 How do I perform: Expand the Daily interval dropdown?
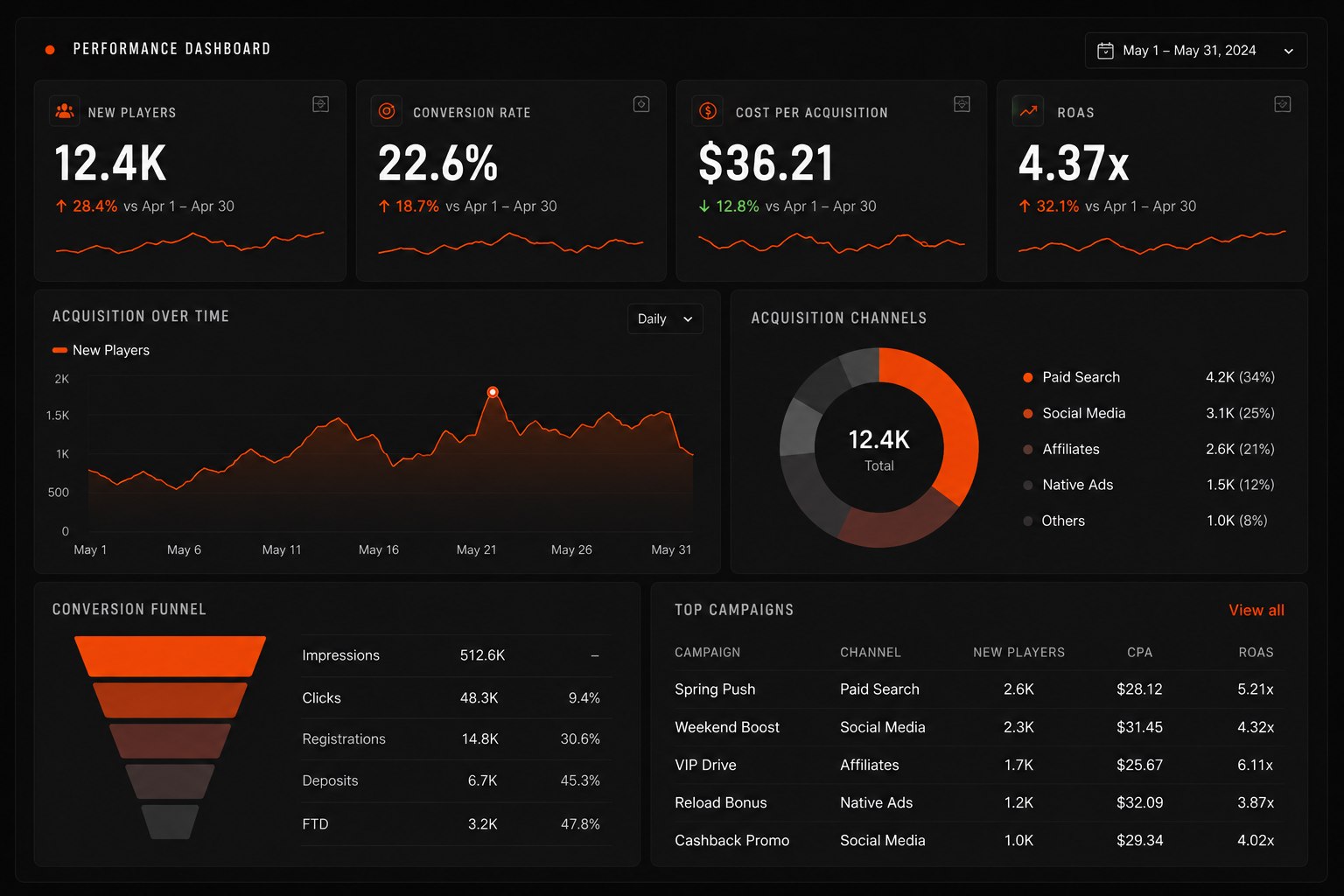[665, 318]
